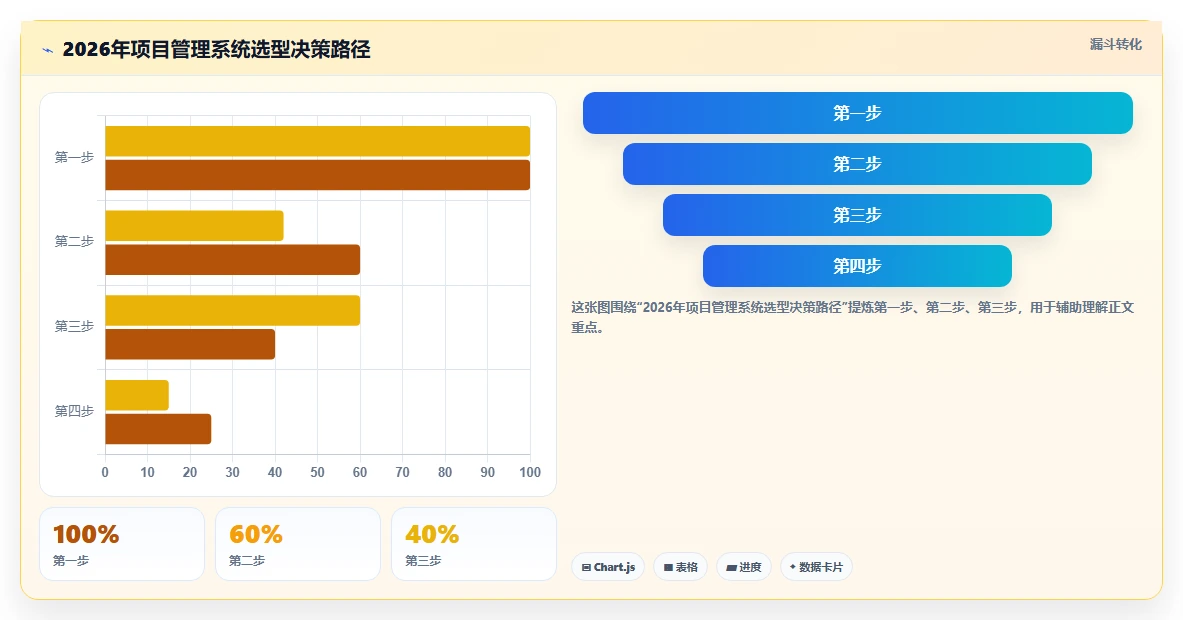Image resolution: width=1183 pixels, height=620 pixels.
Task: Click the 进度 tag chip
Action: coord(744,567)
